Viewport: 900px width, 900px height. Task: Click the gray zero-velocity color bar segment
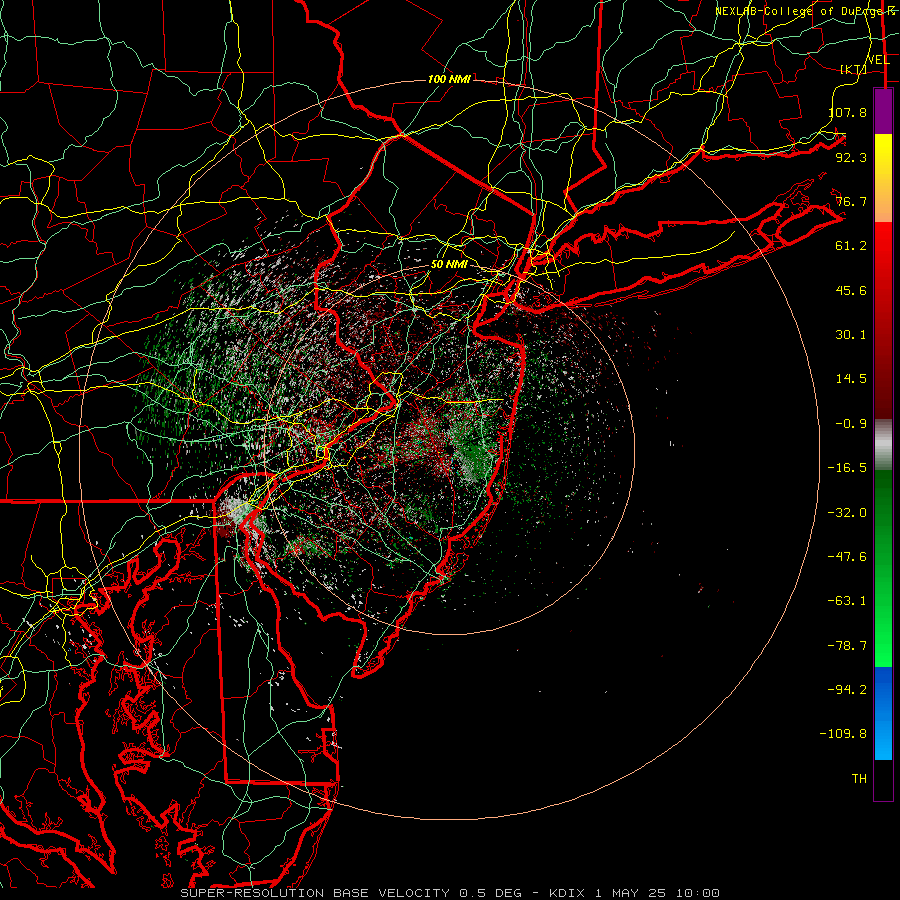pos(883,443)
